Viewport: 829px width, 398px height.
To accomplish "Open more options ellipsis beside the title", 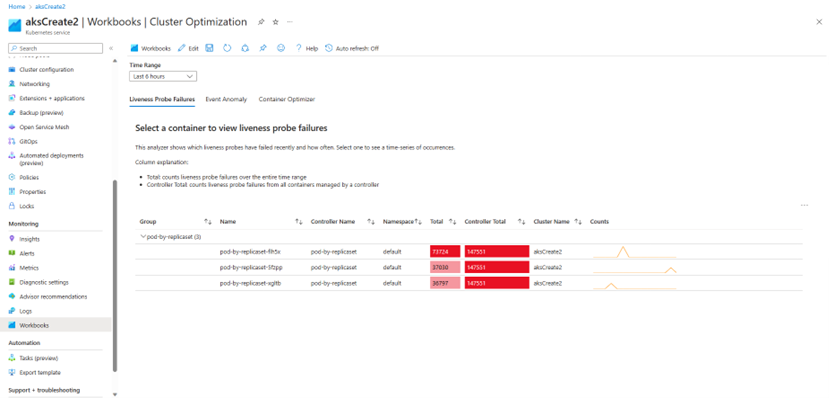I will pos(290,22).
